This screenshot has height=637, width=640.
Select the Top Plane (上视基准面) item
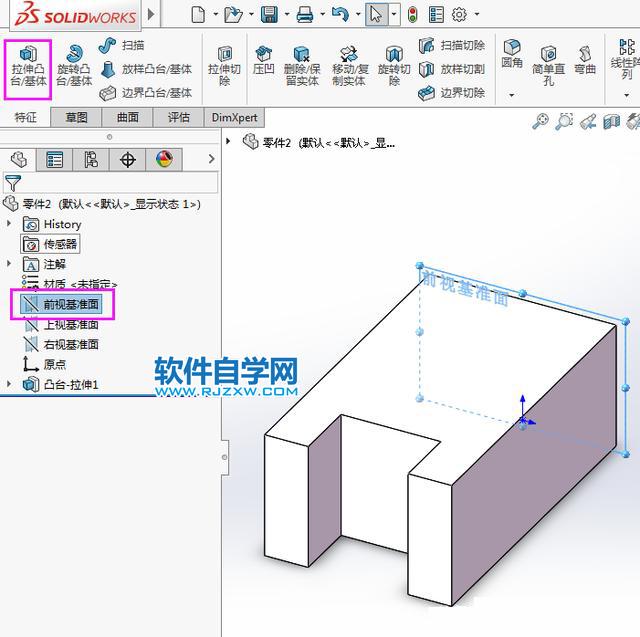(61, 324)
